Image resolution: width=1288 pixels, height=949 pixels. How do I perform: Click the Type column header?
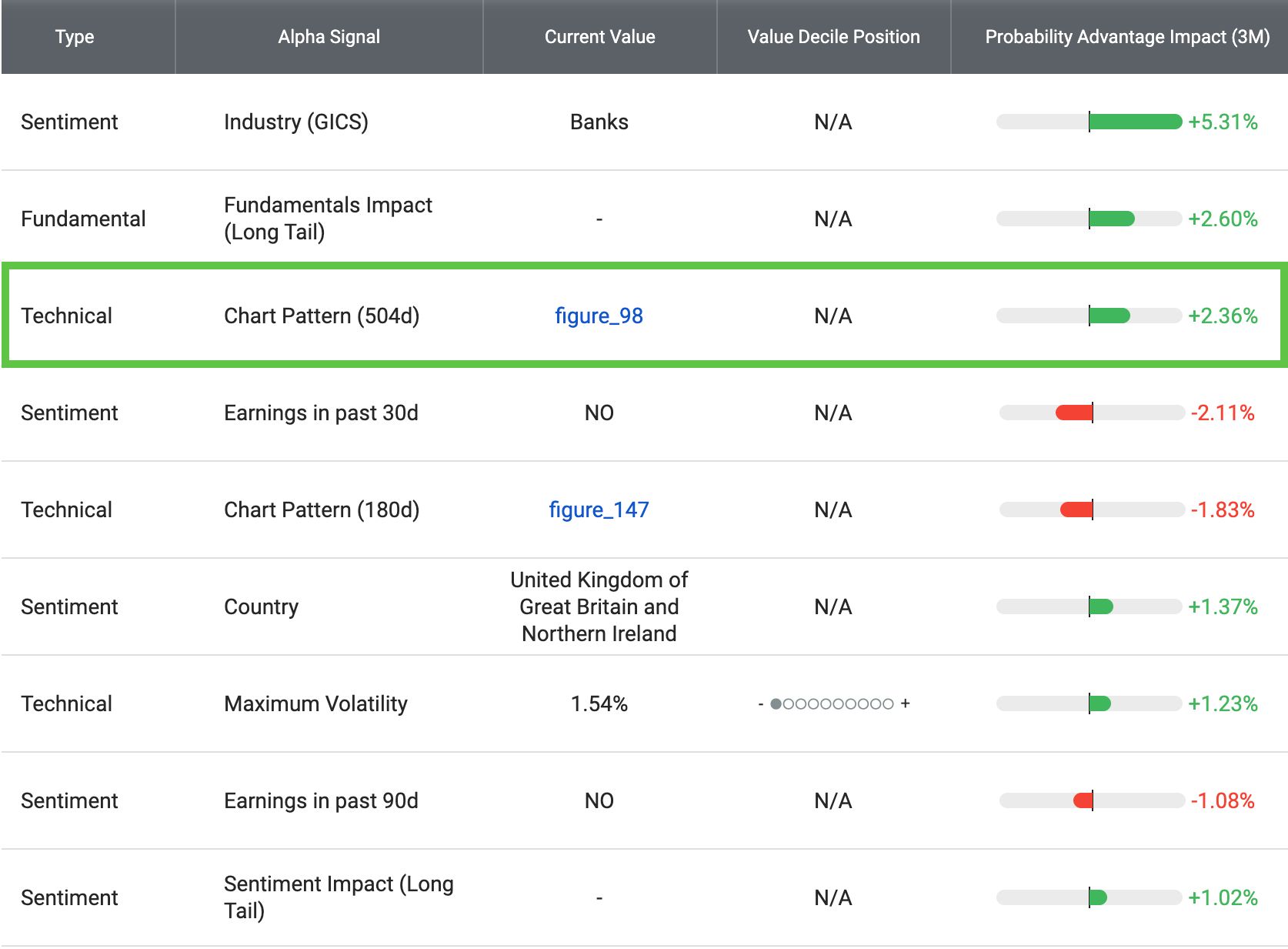(75, 36)
